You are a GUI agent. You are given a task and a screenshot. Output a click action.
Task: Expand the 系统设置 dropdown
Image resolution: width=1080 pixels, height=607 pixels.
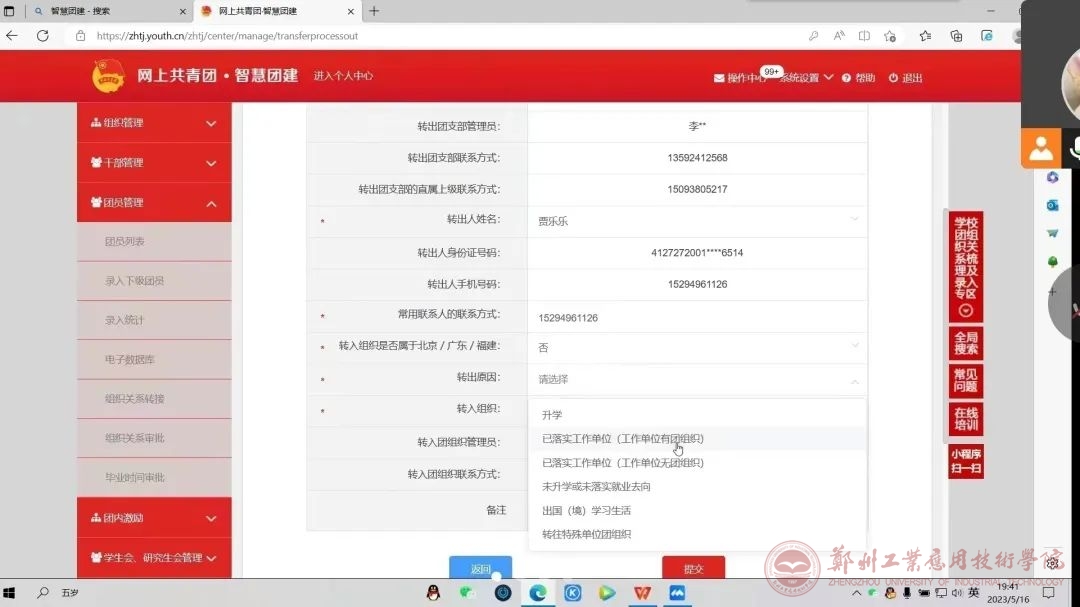806,78
